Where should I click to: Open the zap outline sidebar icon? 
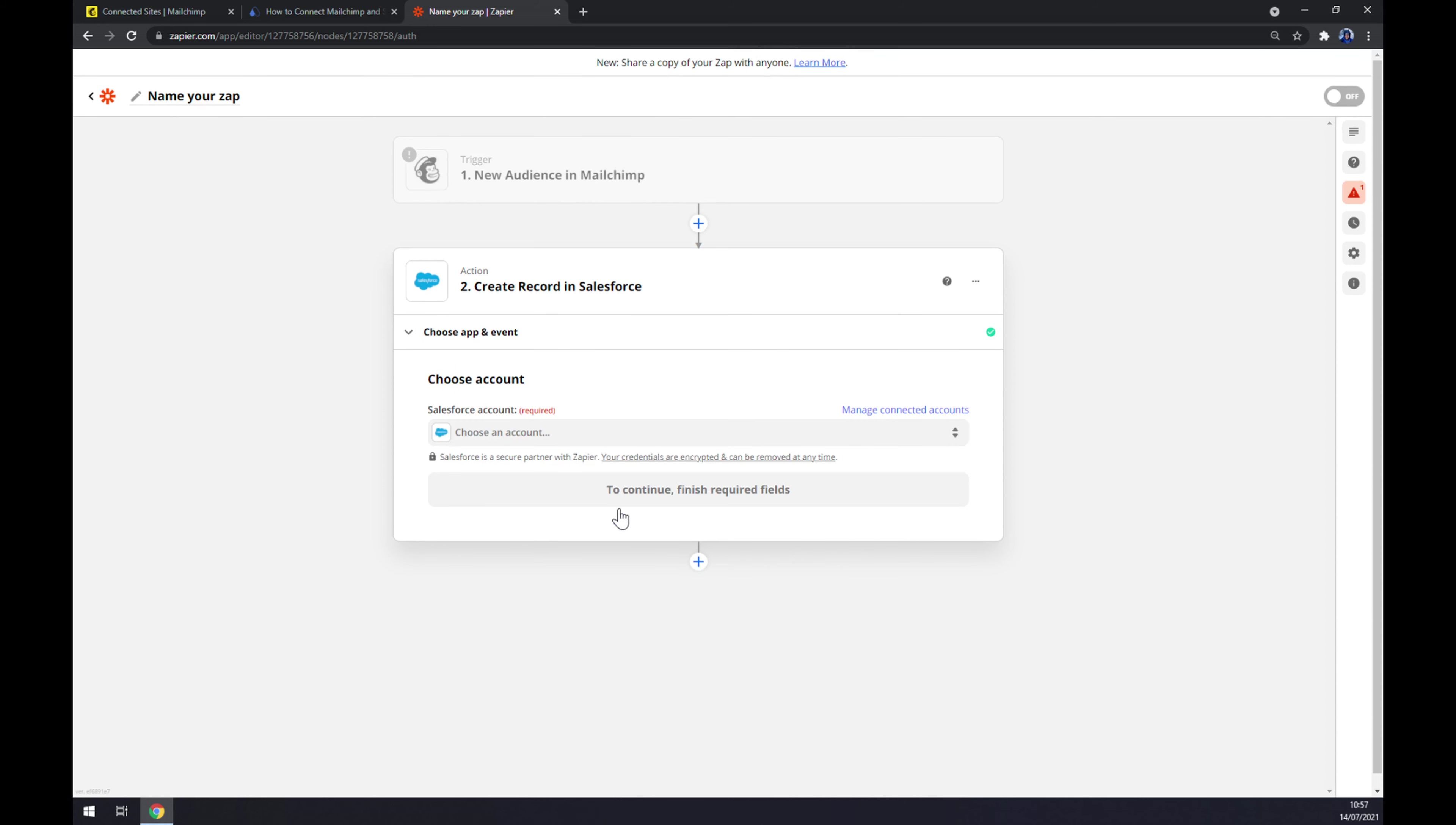tap(1354, 132)
